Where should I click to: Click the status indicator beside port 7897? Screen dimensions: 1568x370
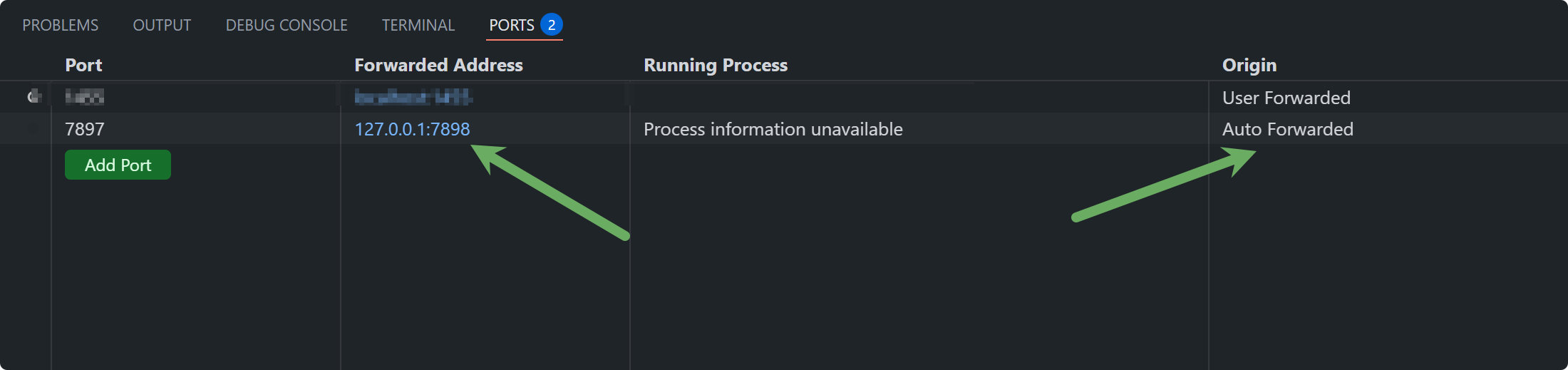click(x=33, y=129)
